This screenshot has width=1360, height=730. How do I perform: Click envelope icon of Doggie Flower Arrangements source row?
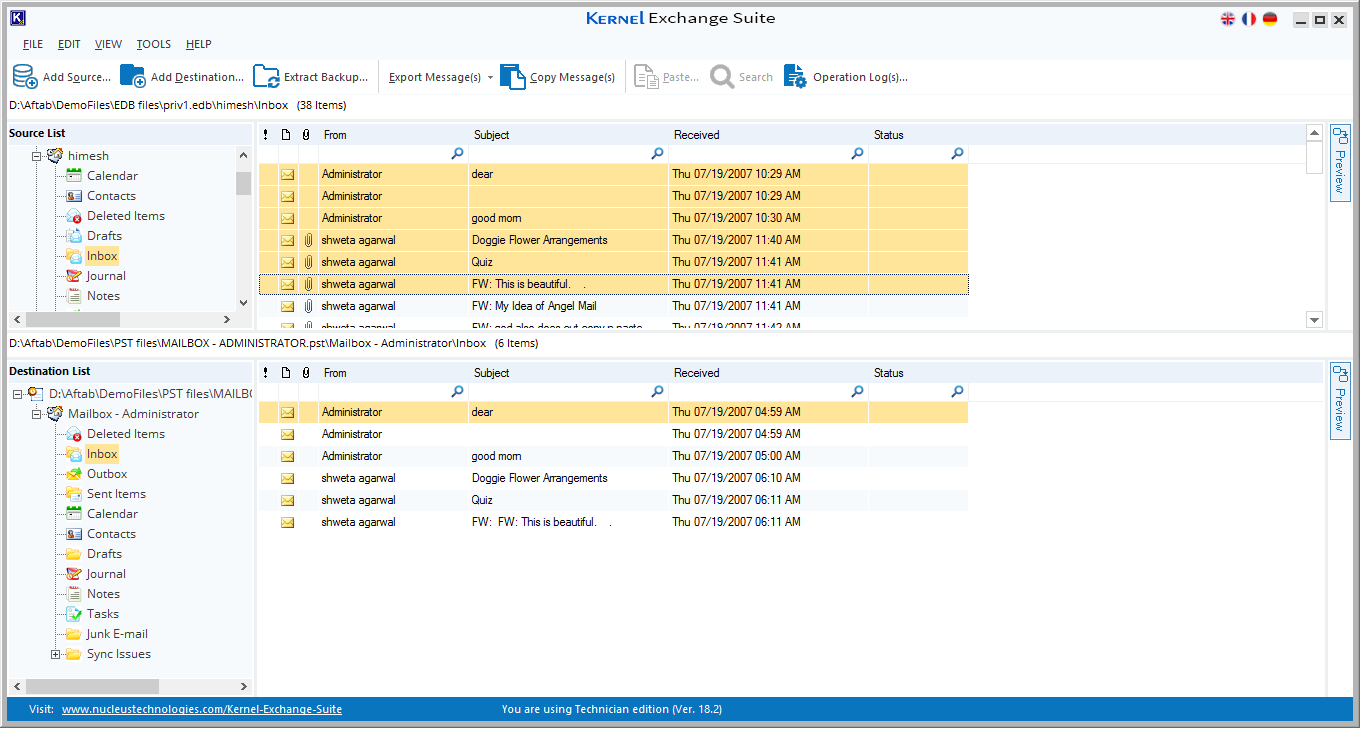pyautogui.click(x=288, y=240)
